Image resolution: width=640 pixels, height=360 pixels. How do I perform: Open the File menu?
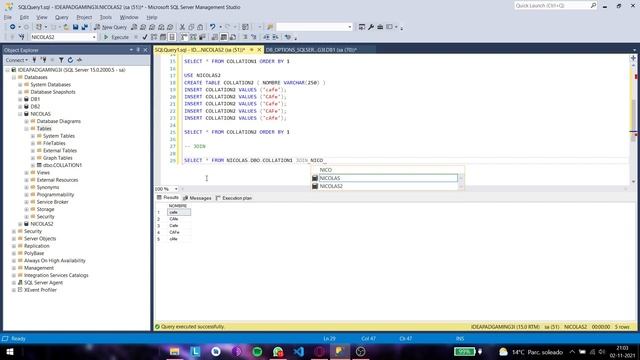8,17
